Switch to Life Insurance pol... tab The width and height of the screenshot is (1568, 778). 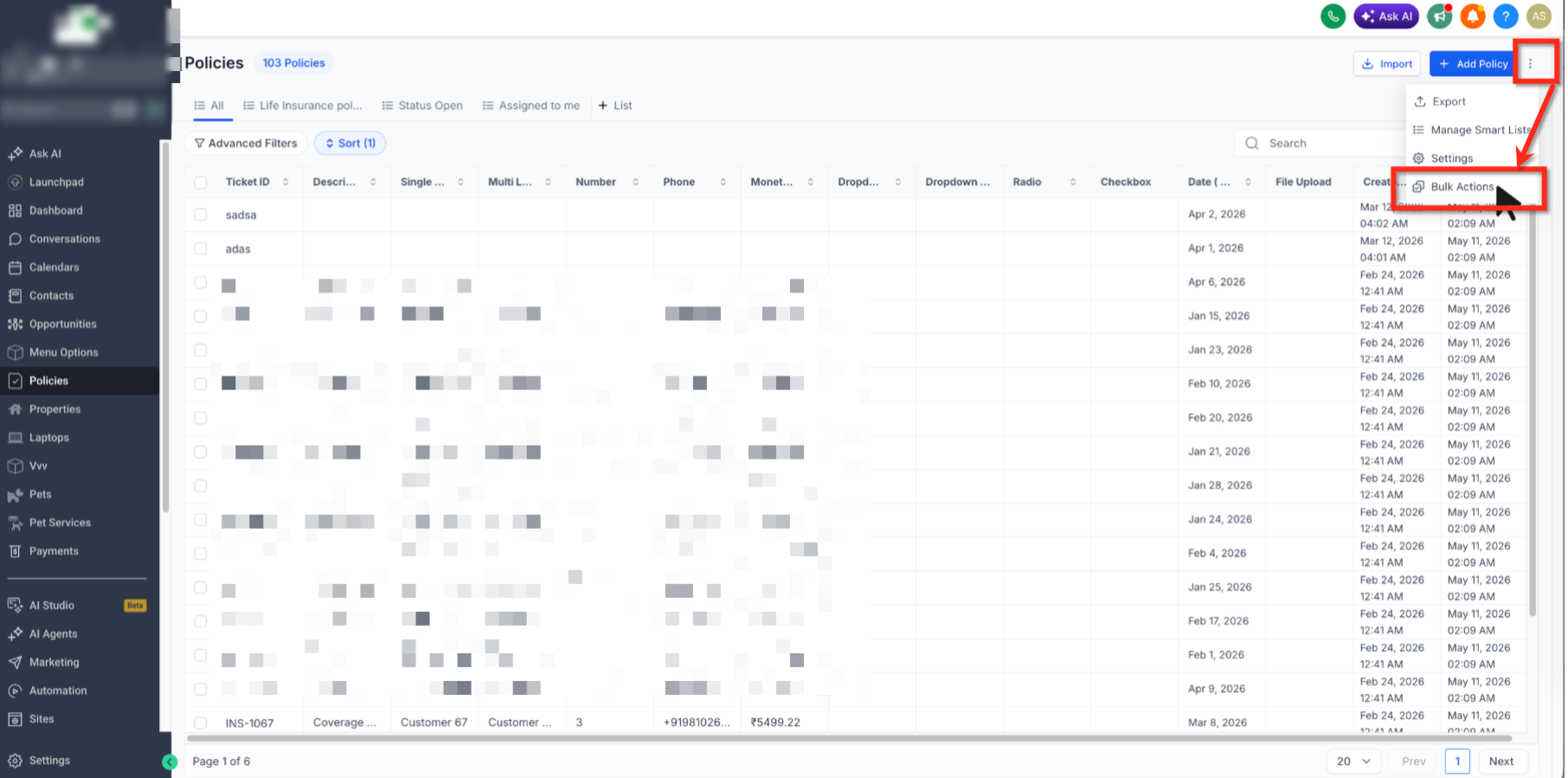click(x=303, y=106)
